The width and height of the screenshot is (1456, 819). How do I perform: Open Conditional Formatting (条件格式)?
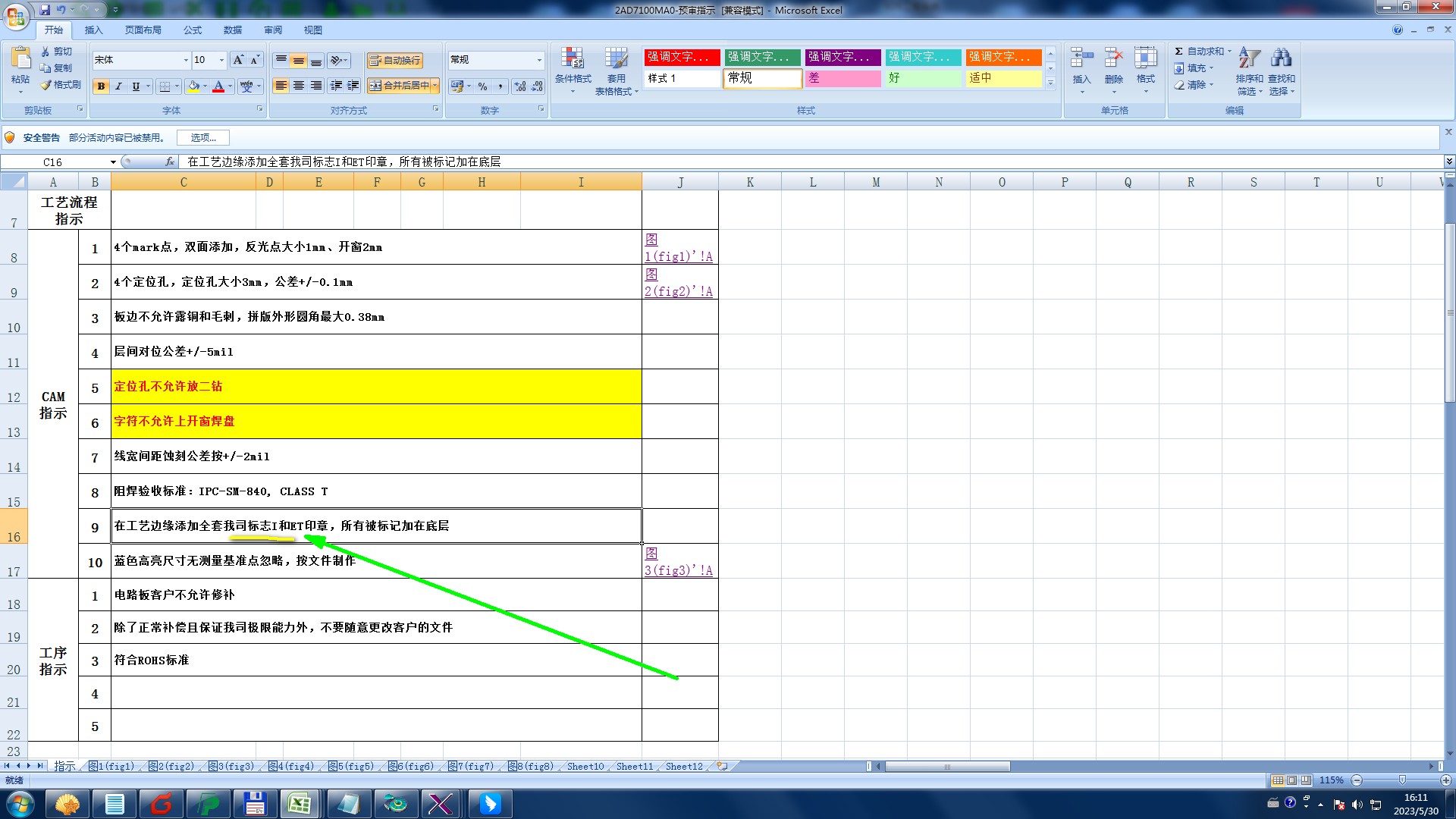[573, 67]
